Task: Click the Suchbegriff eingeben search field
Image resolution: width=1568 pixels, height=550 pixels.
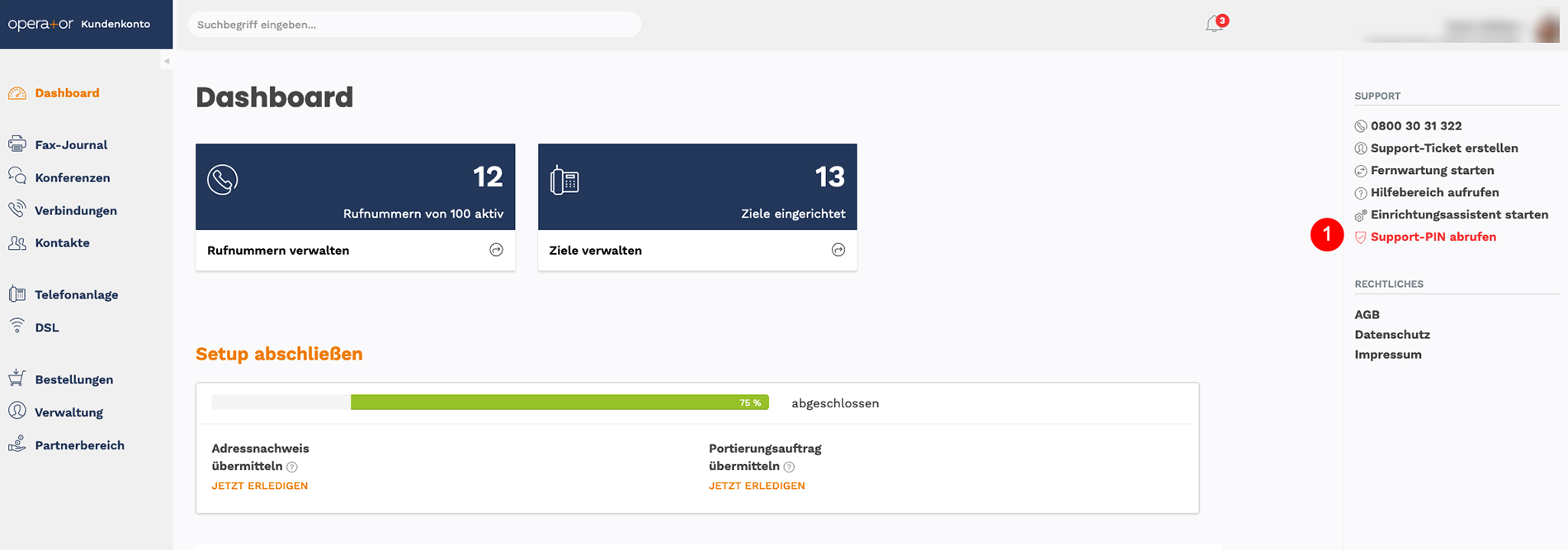Action: coord(414,25)
